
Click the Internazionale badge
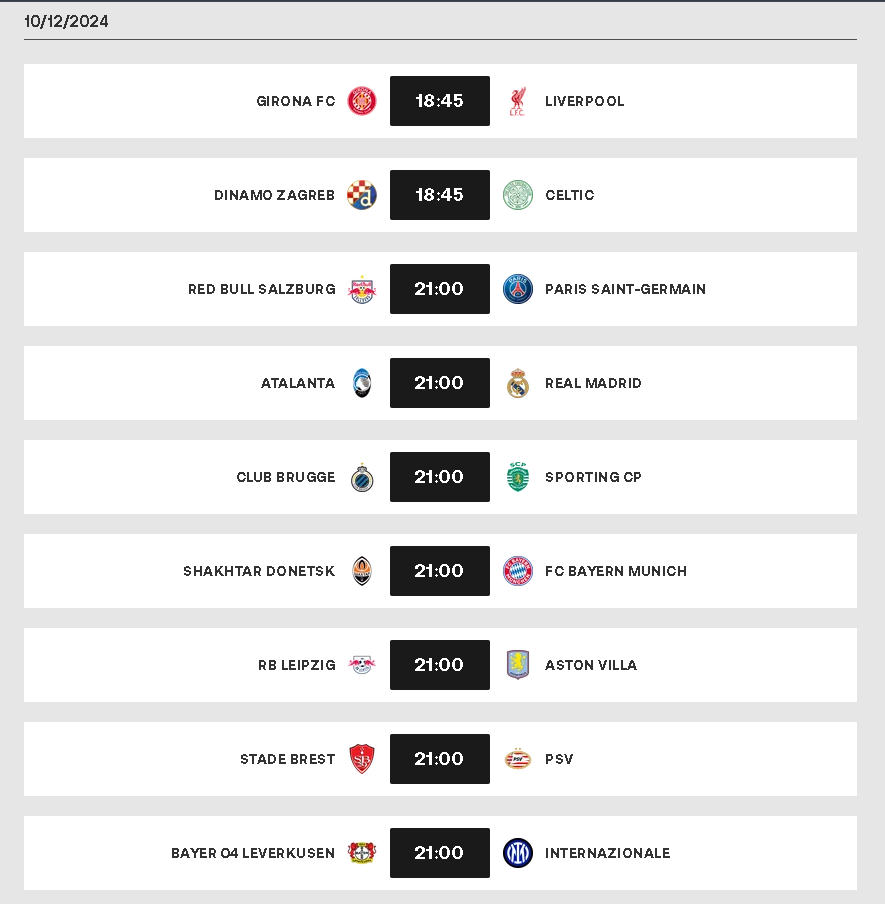(518, 853)
